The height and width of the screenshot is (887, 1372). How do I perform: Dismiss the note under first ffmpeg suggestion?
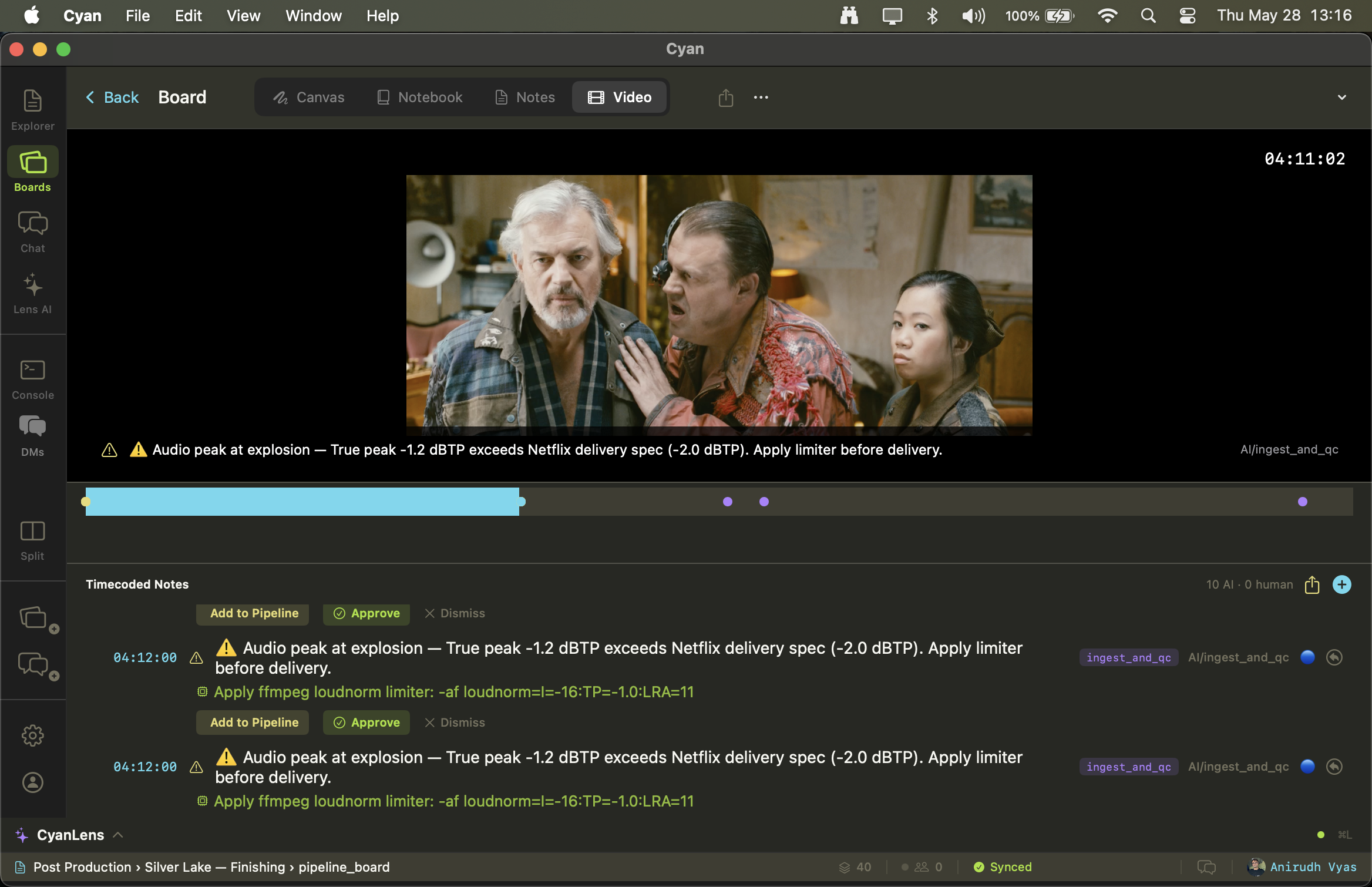click(455, 723)
